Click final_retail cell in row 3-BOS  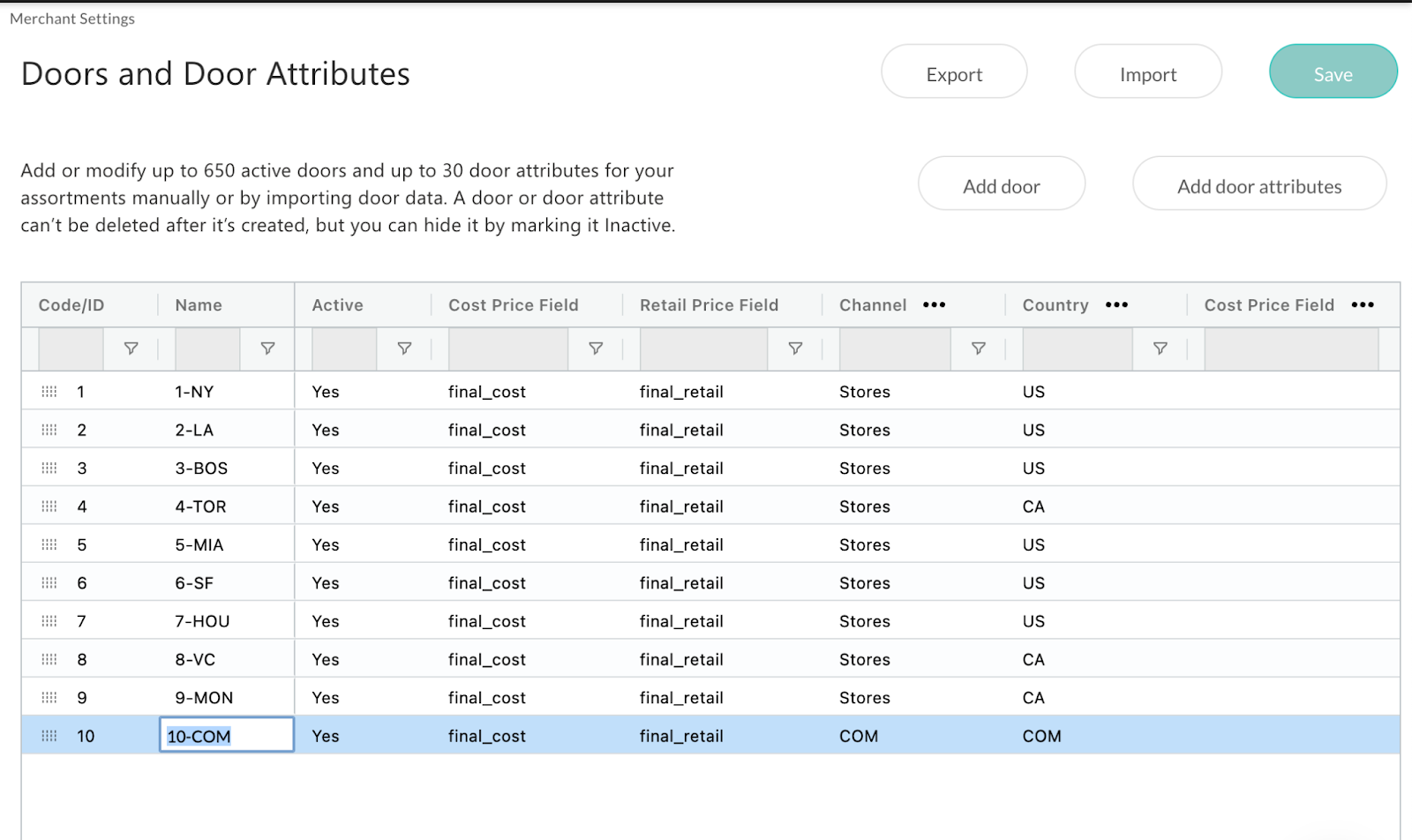[681, 469]
